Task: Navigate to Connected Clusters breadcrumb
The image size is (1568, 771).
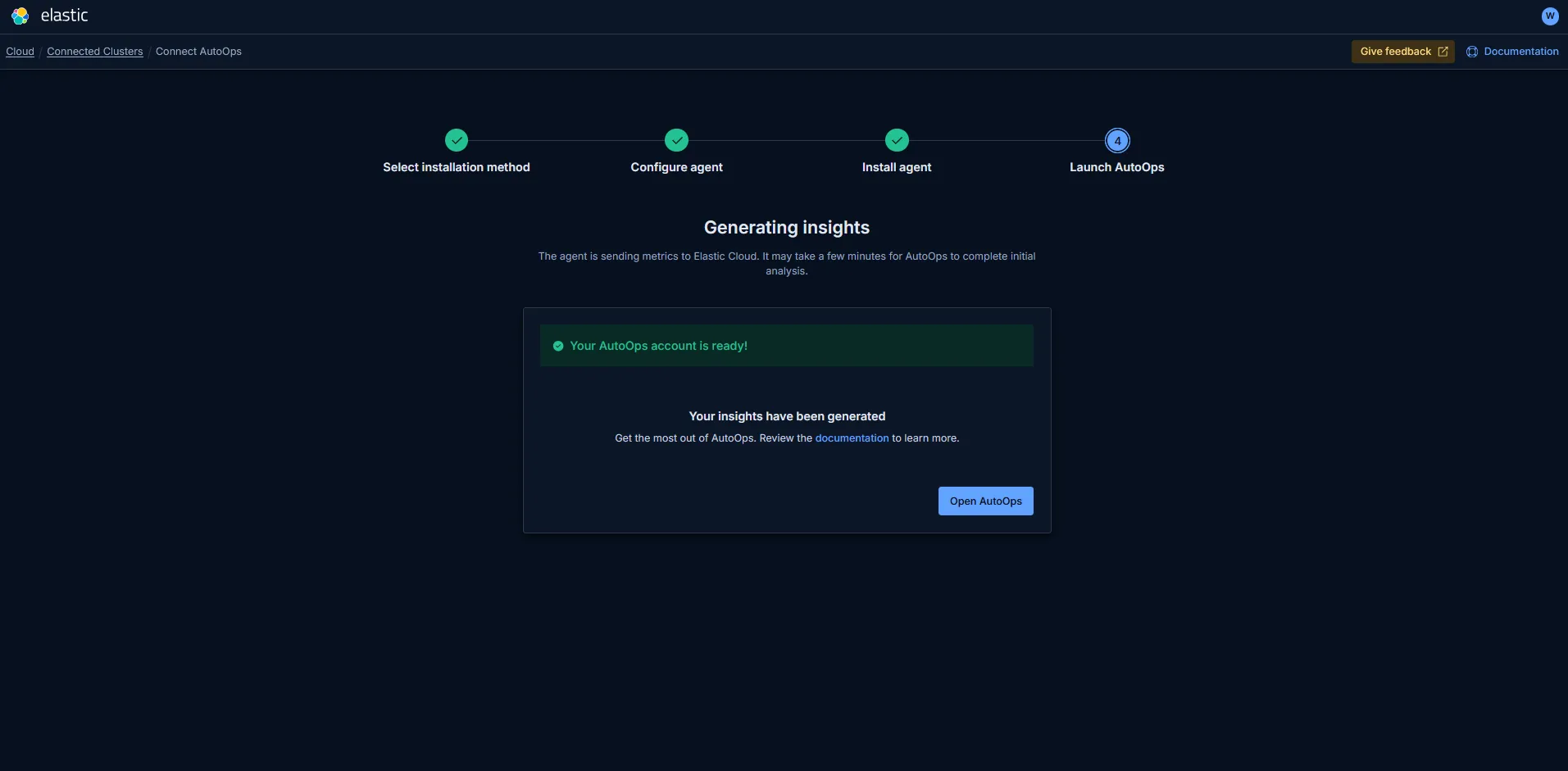Action: point(95,51)
